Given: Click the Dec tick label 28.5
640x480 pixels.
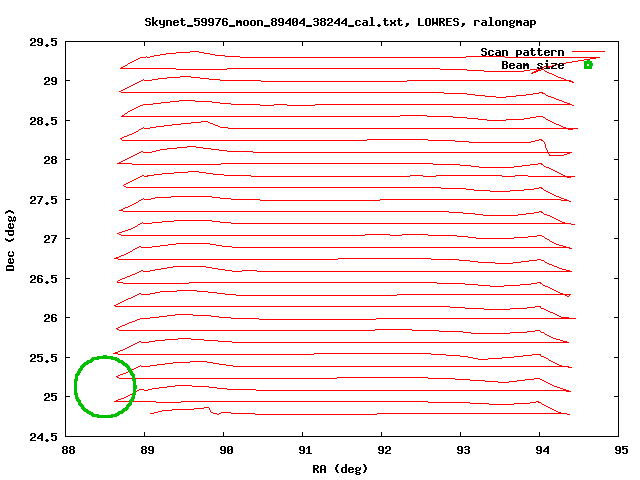Looking at the screenshot, I should (43, 121).
